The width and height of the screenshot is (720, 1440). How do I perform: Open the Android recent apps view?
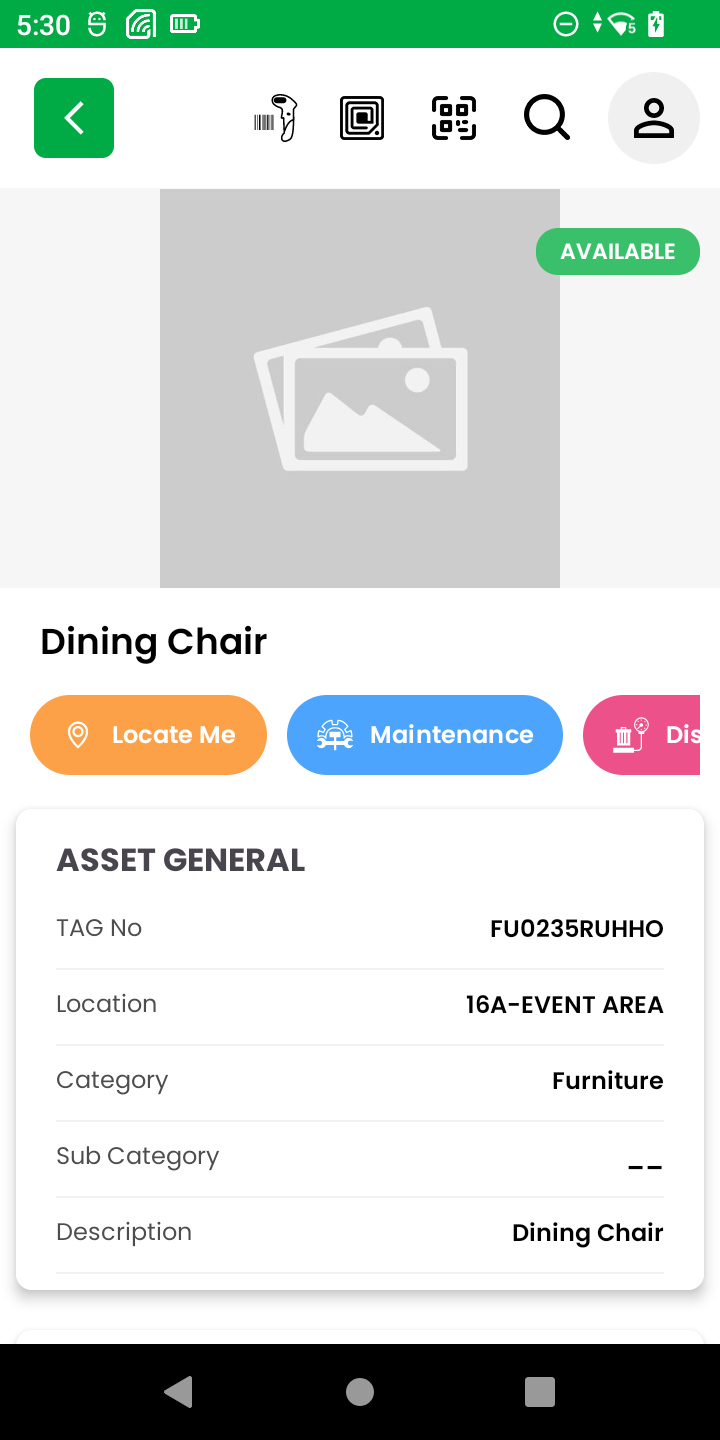point(540,1392)
